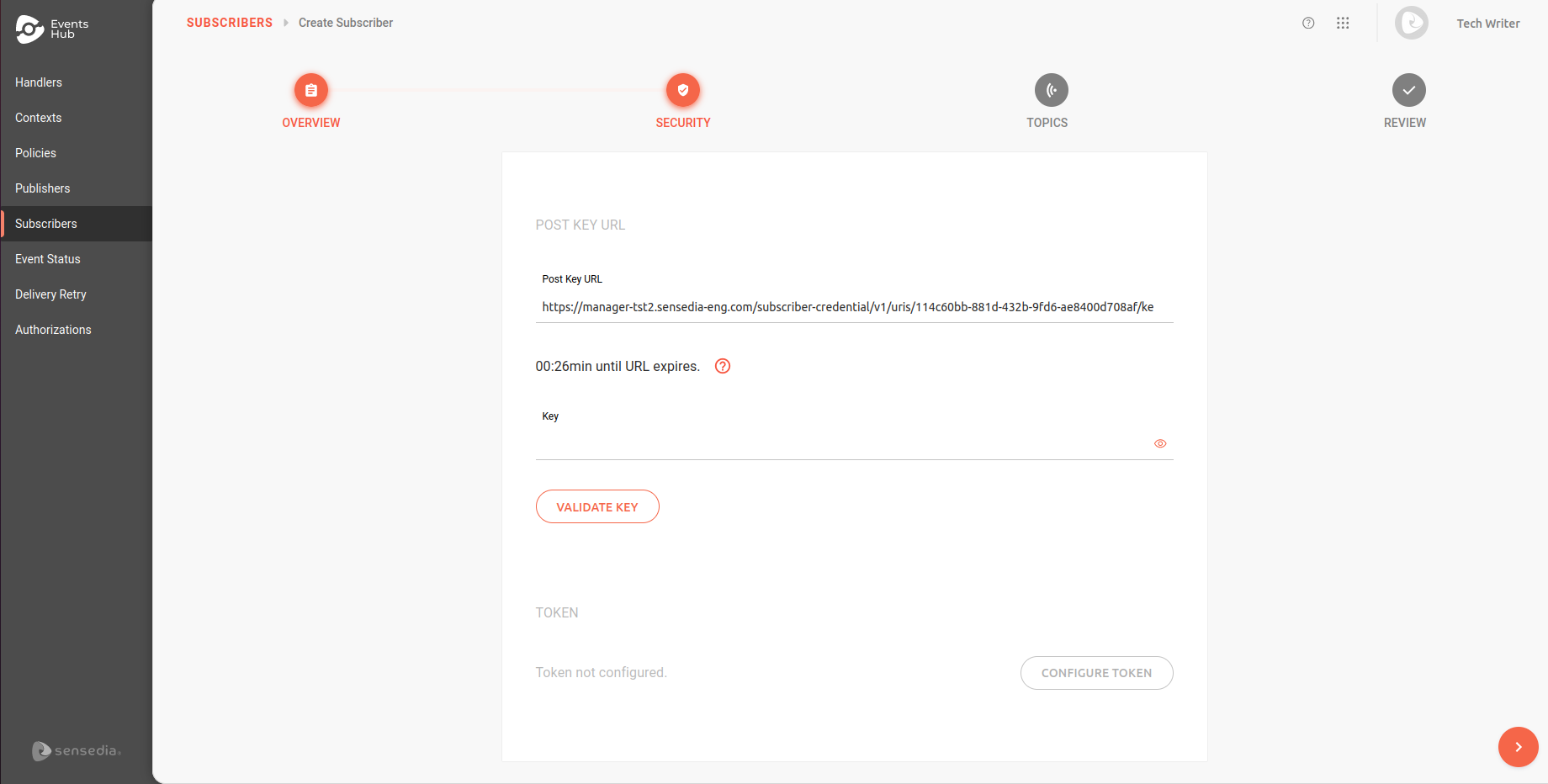
Task: Open the apps grid icon near the profile
Action: 1344,23
